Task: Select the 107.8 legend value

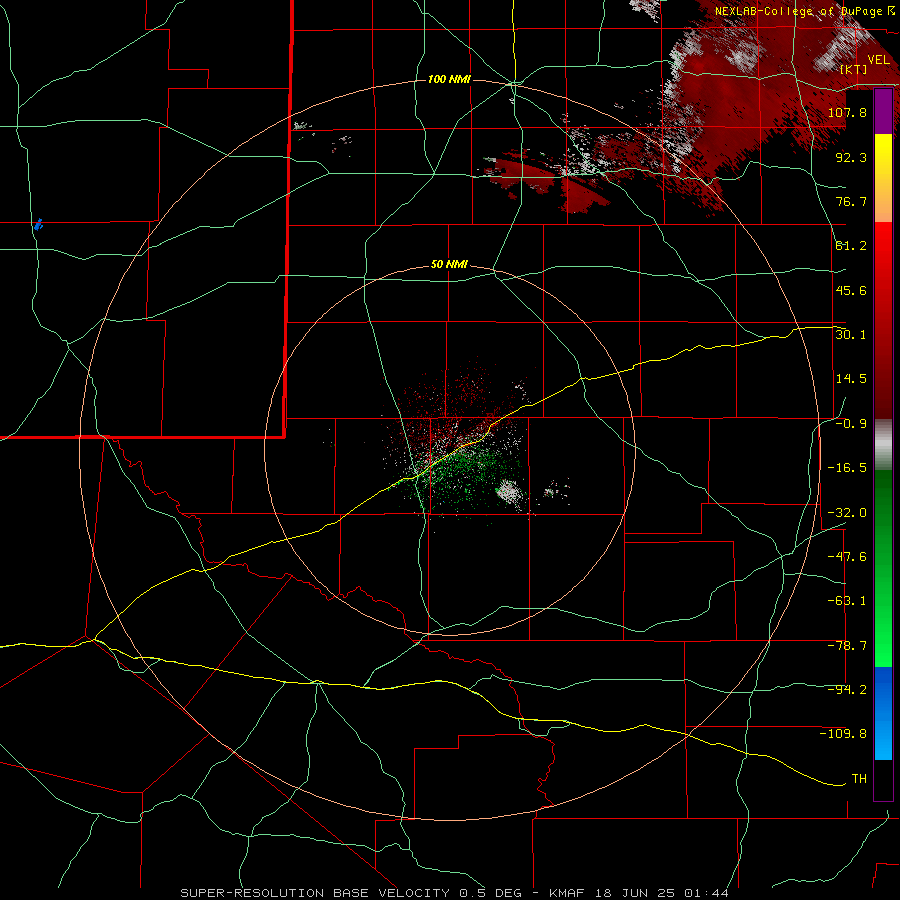Action: click(847, 112)
